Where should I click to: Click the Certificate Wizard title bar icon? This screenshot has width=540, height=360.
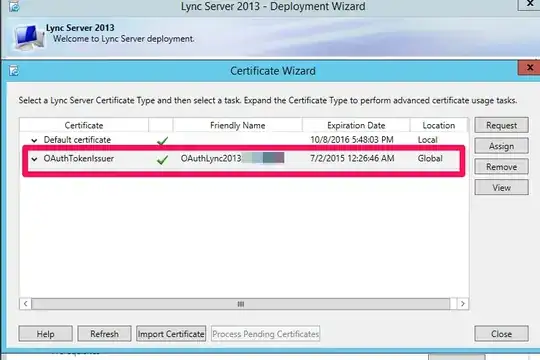coord(14,71)
